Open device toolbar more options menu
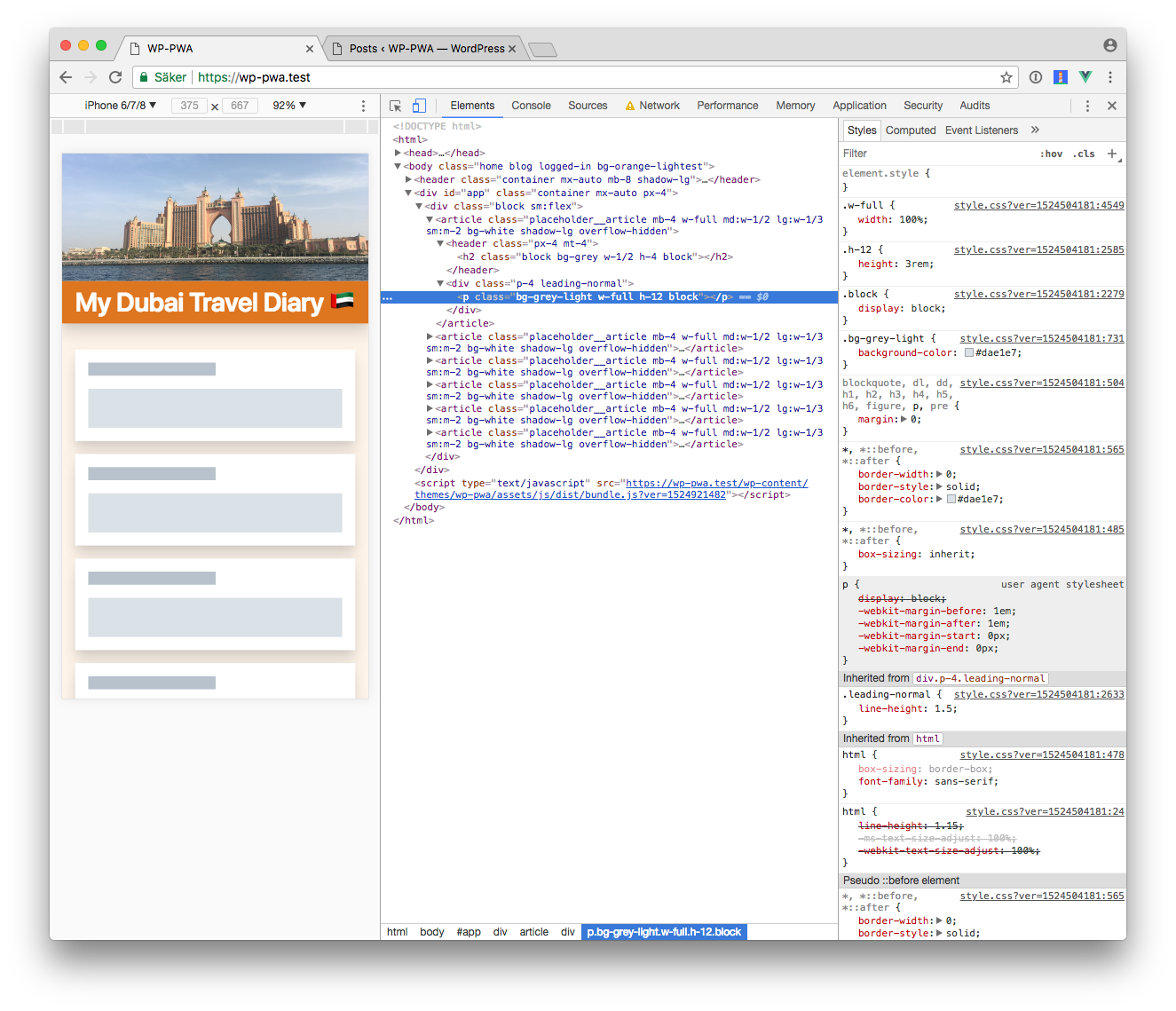Screen dimensions: 1176x1011 [x=363, y=106]
